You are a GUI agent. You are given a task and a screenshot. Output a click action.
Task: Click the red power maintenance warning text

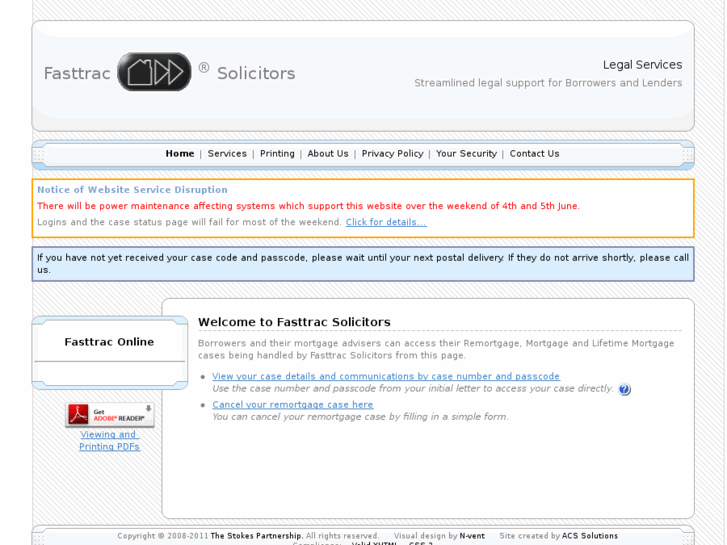308,206
